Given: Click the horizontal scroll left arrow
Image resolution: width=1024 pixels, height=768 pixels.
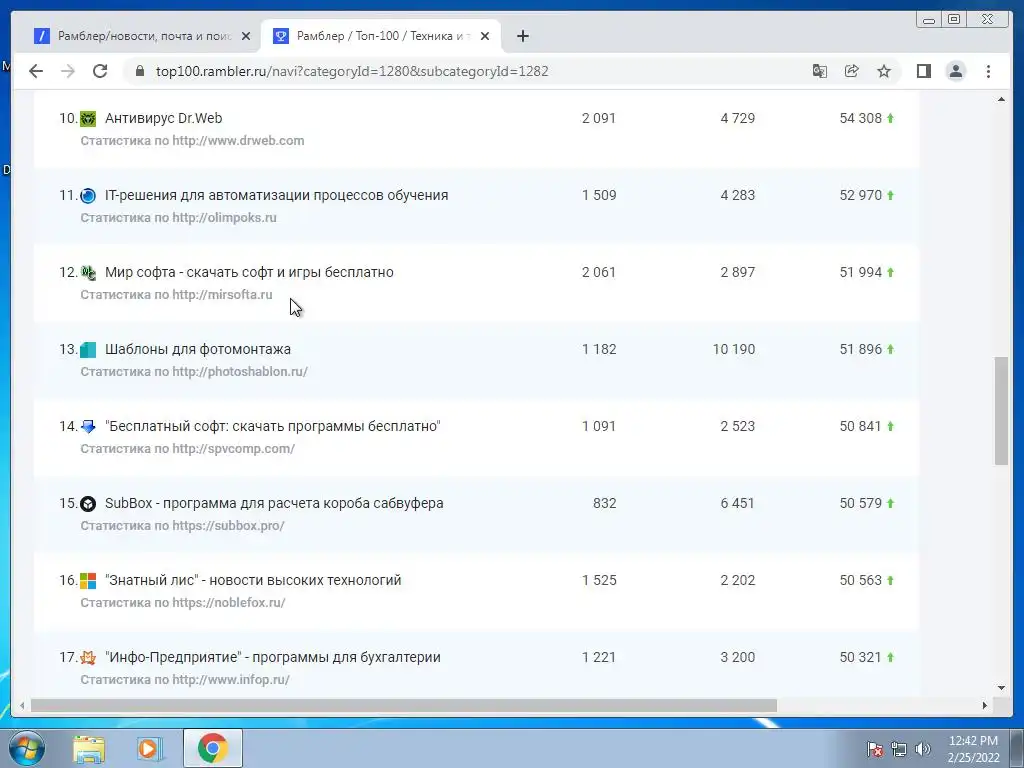Looking at the screenshot, I should tap(22, 705).
